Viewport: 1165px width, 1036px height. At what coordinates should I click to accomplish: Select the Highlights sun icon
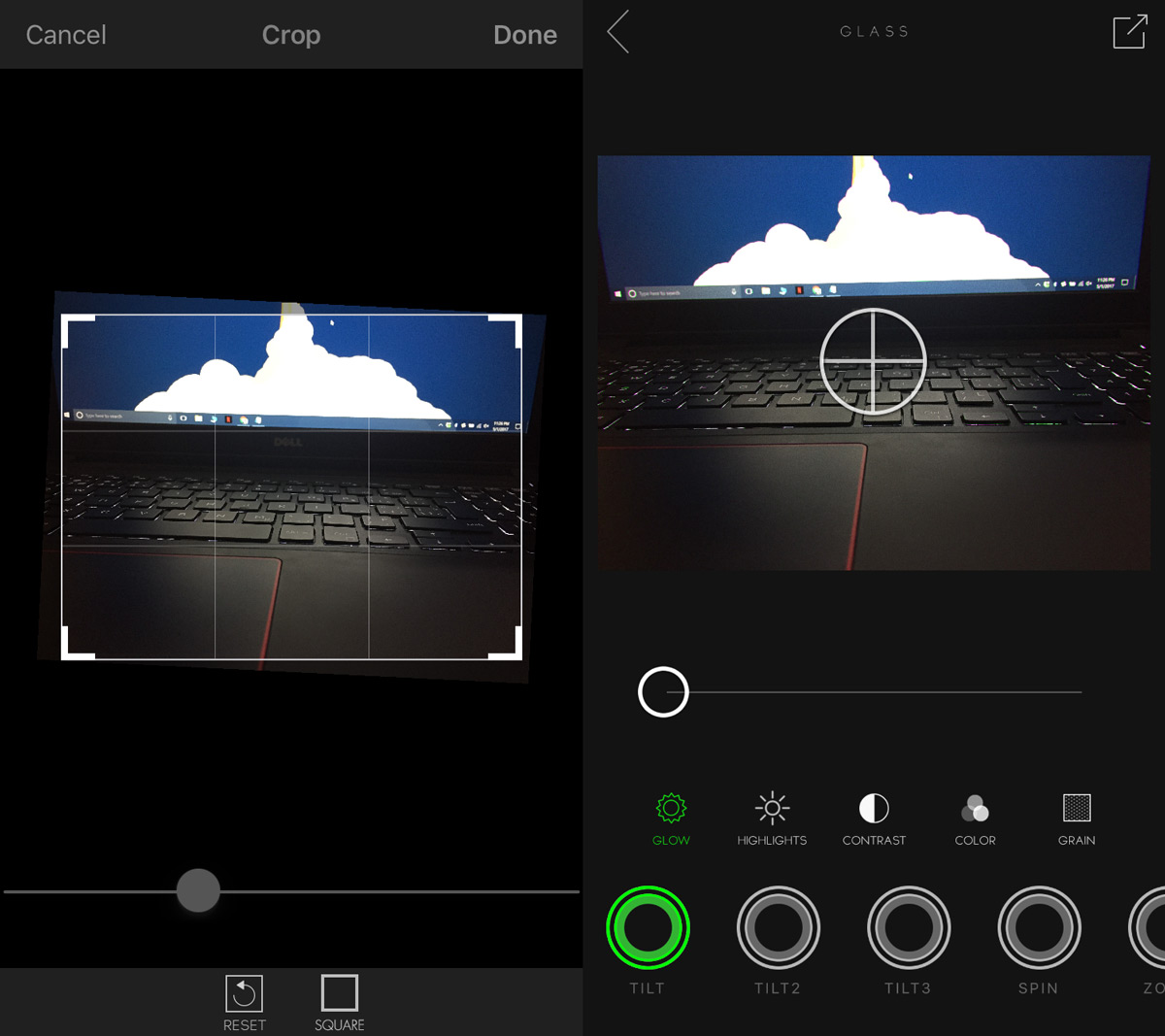click(772, 808)
